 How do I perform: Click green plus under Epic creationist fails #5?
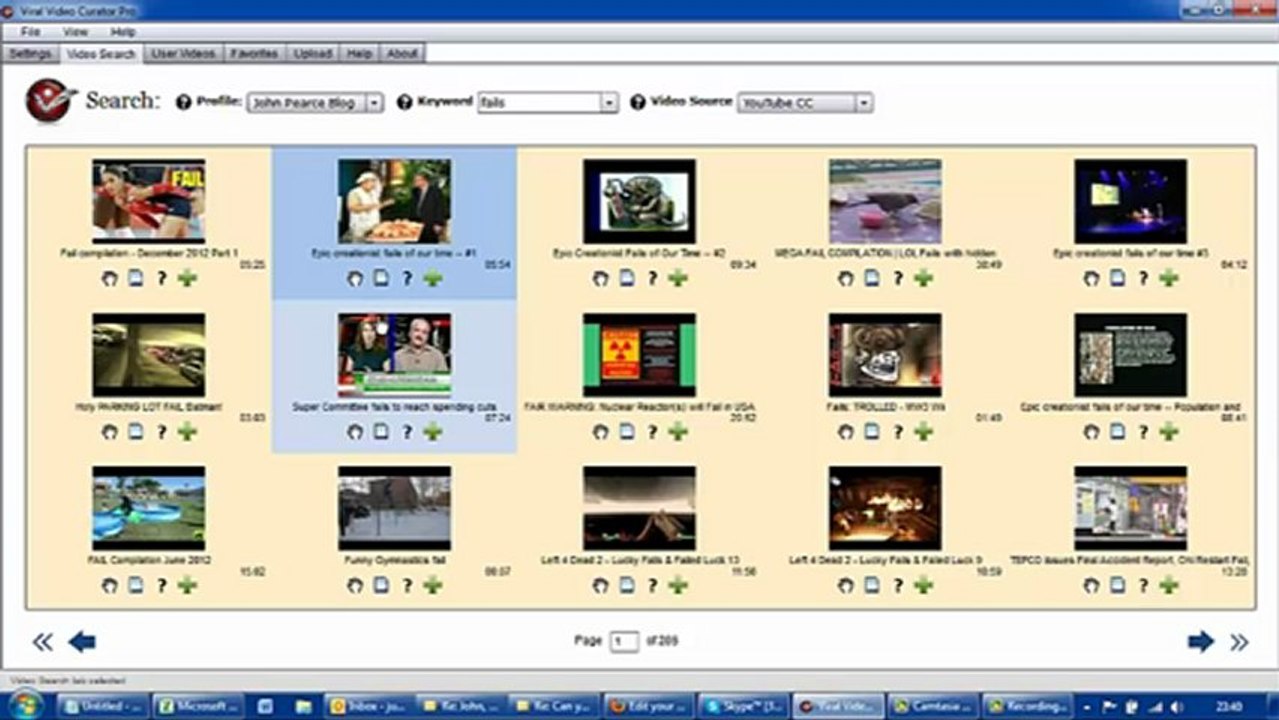coord(1169,278)
